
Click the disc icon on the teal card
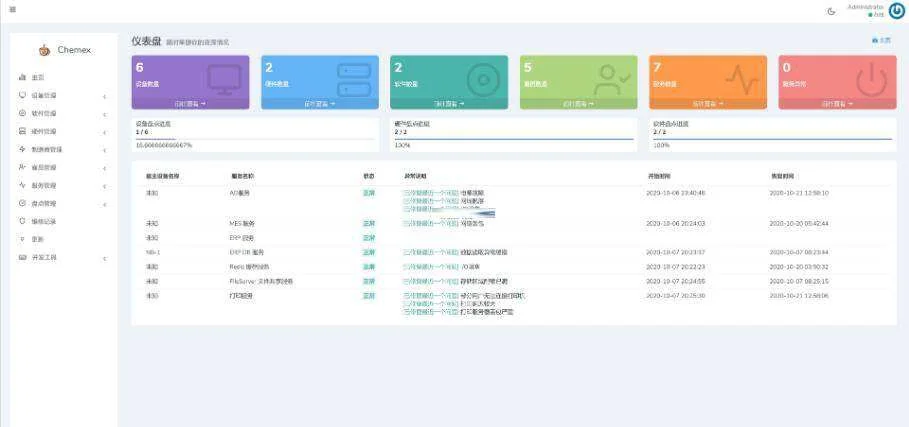click(x=483, y=79)
